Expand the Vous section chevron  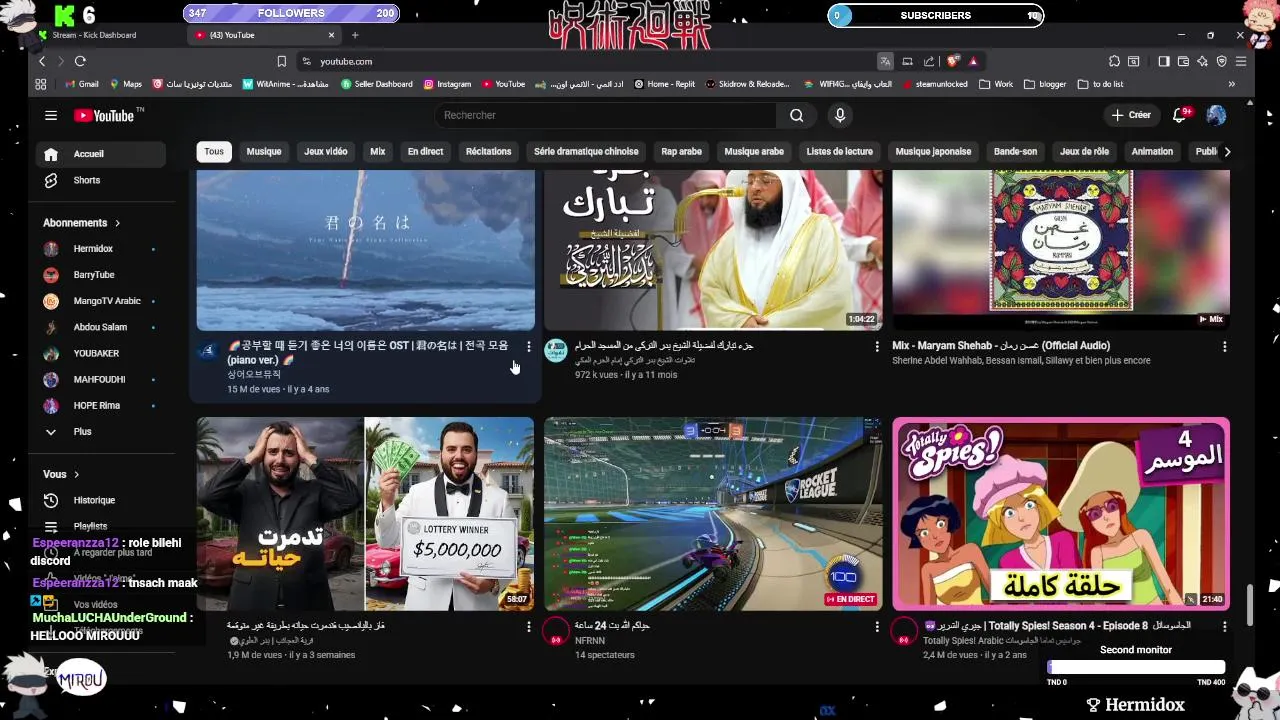tap(76, 474)
